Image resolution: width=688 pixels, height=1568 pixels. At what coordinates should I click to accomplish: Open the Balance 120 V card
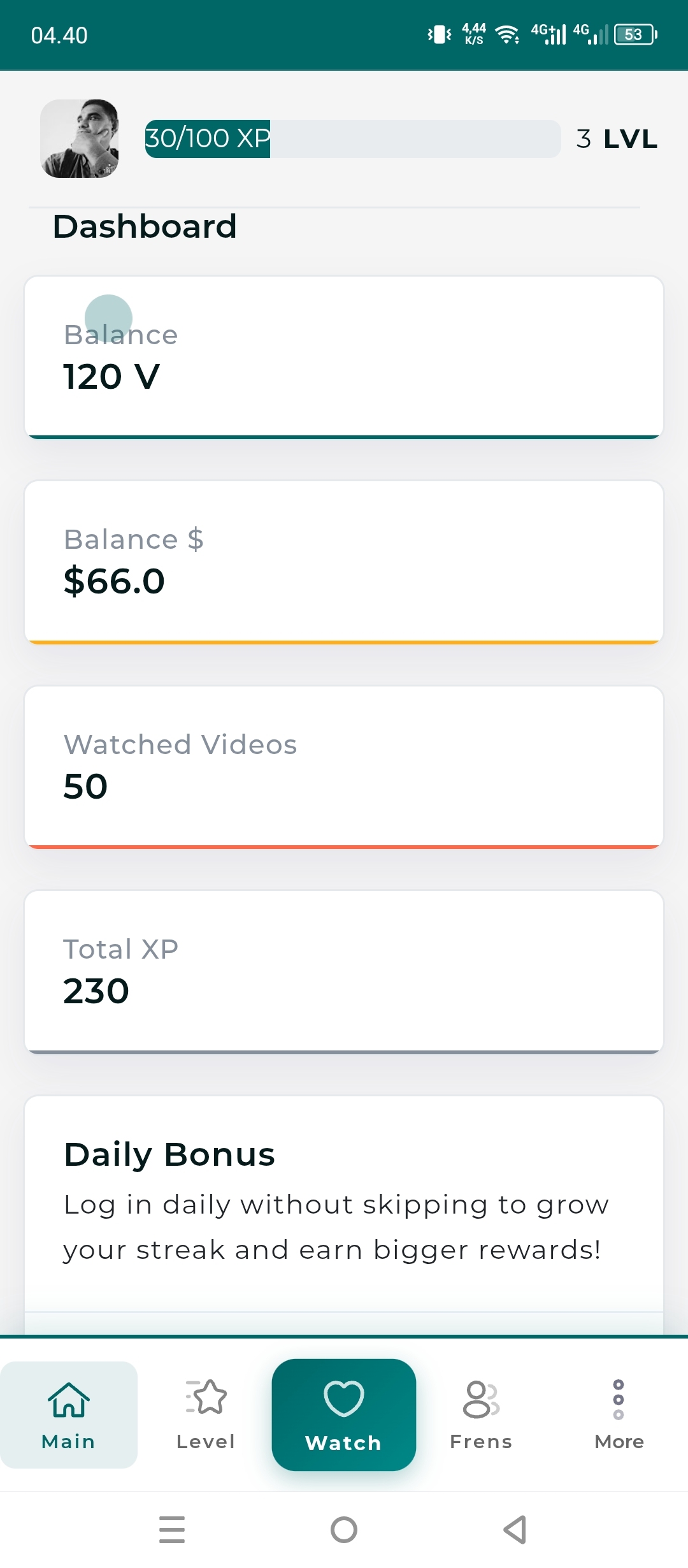[344, 357]
